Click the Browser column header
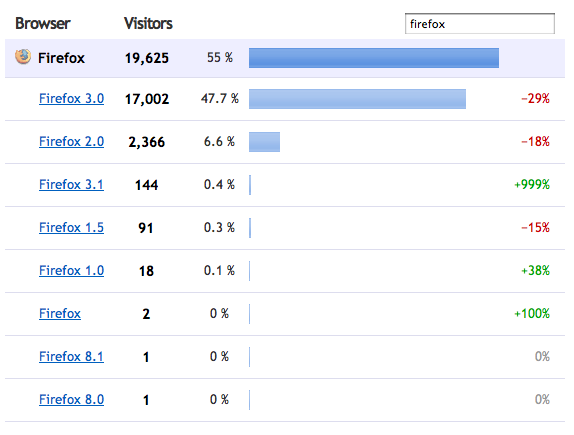 pos(43,23)
